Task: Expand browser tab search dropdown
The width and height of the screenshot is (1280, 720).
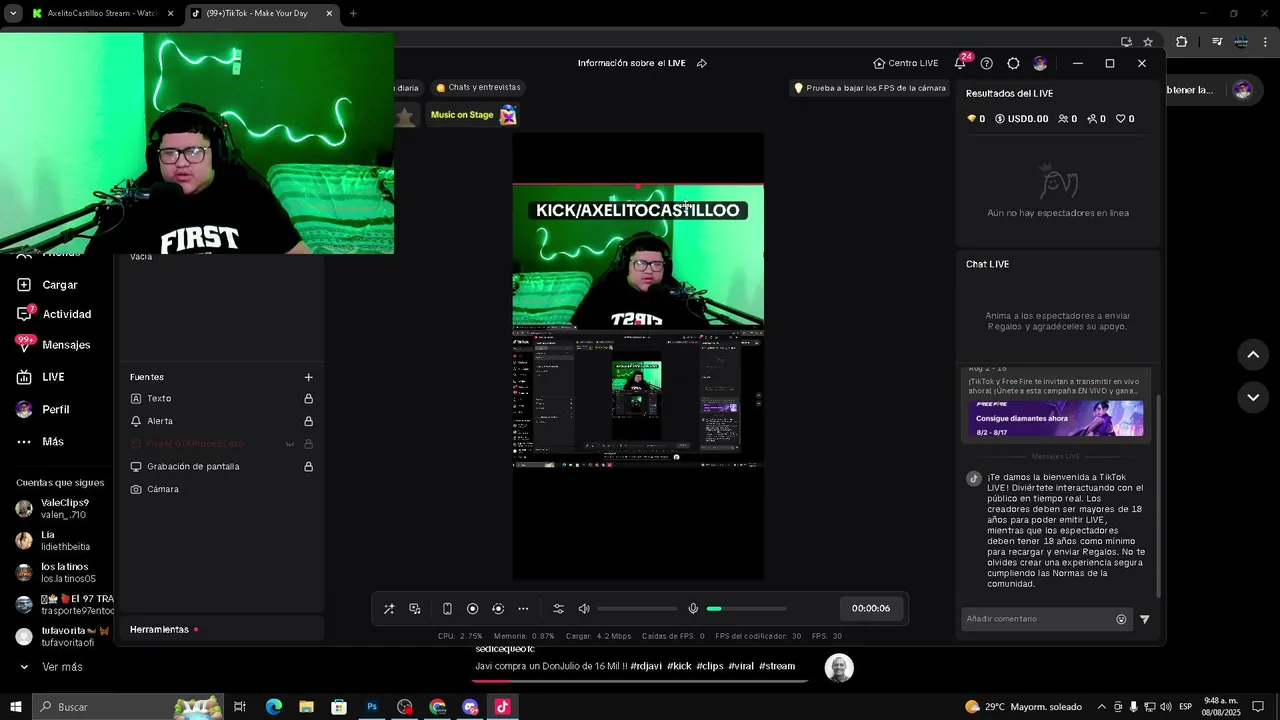Action: (x=13, y=14)
